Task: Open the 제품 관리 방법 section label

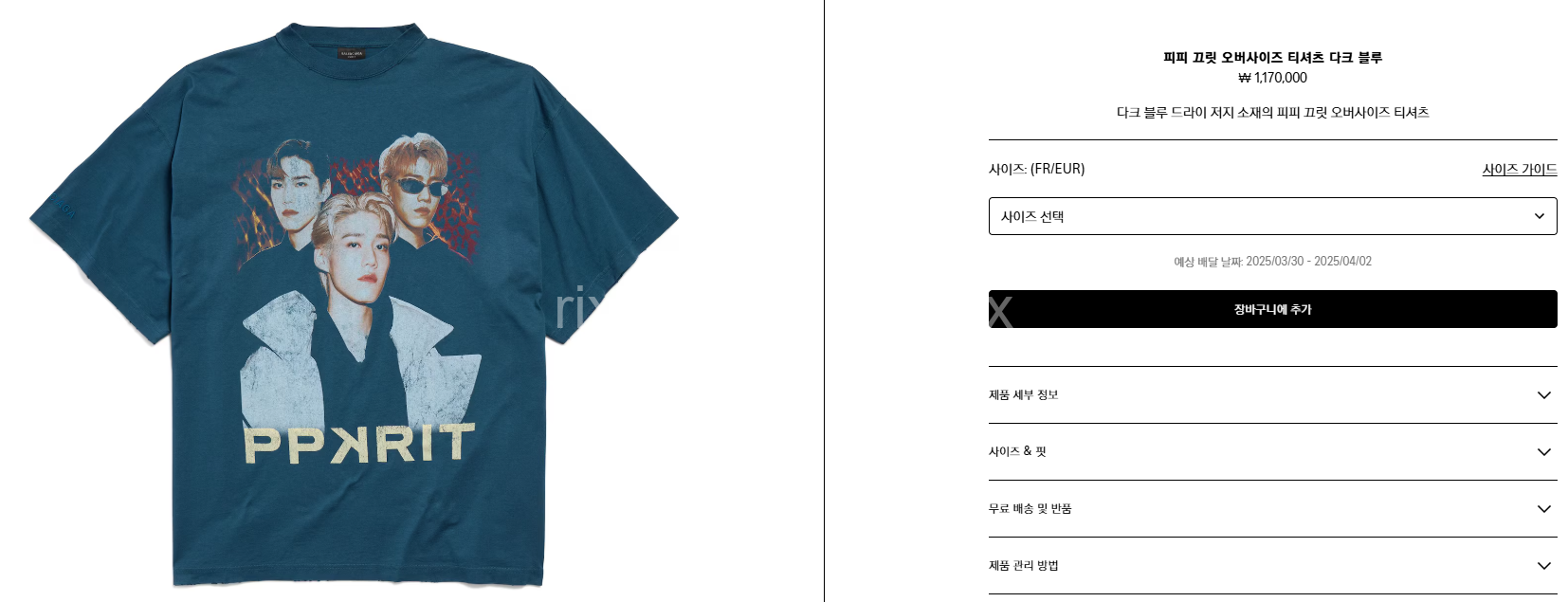Action: point(1023,565)
